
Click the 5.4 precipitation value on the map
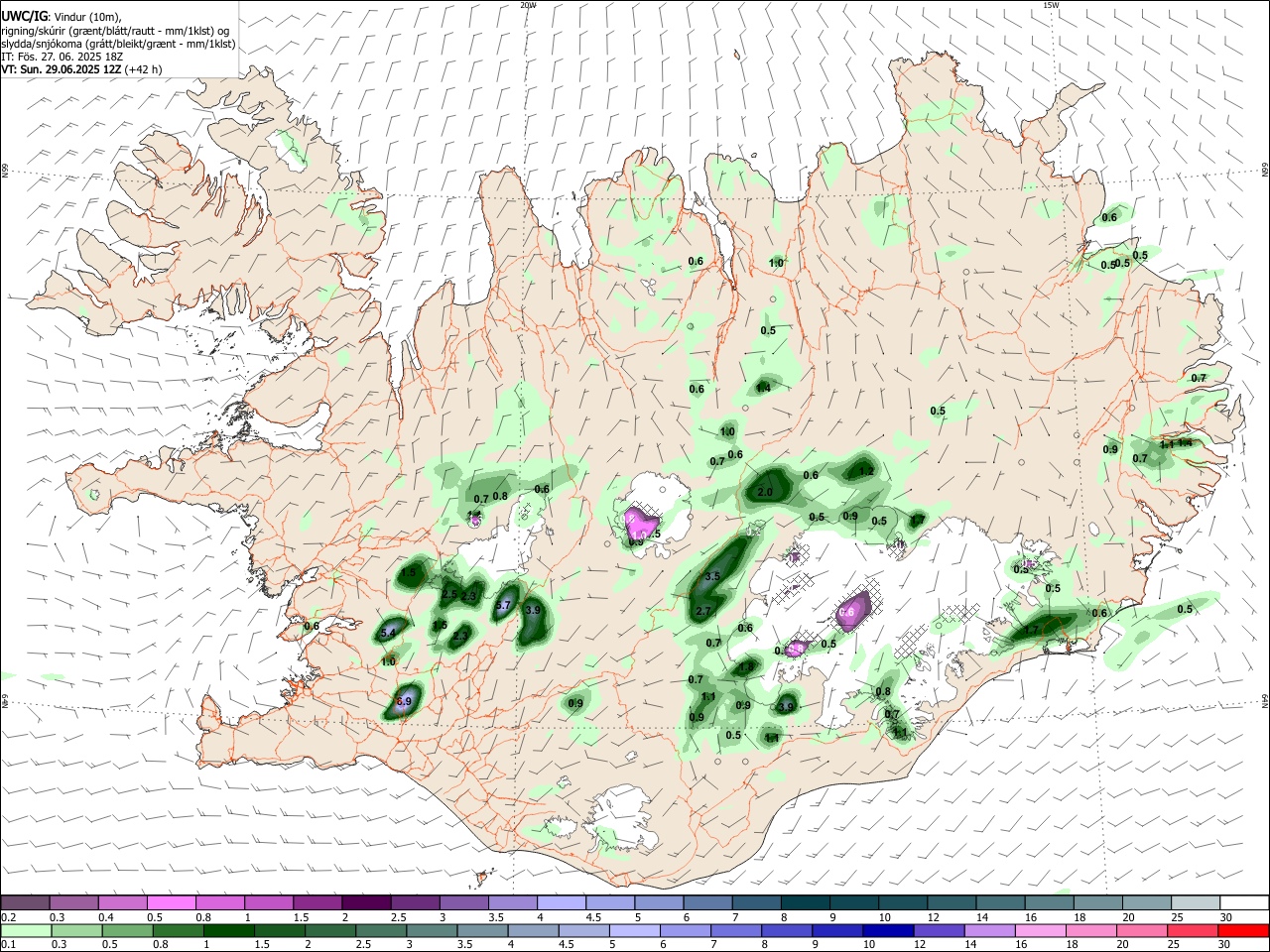[388, 633]
